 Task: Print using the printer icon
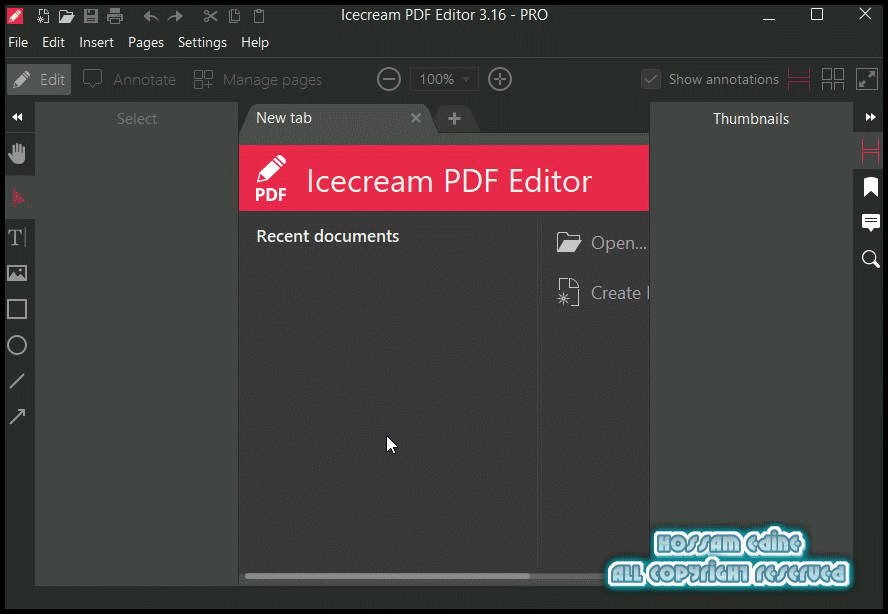click(115, 16)
